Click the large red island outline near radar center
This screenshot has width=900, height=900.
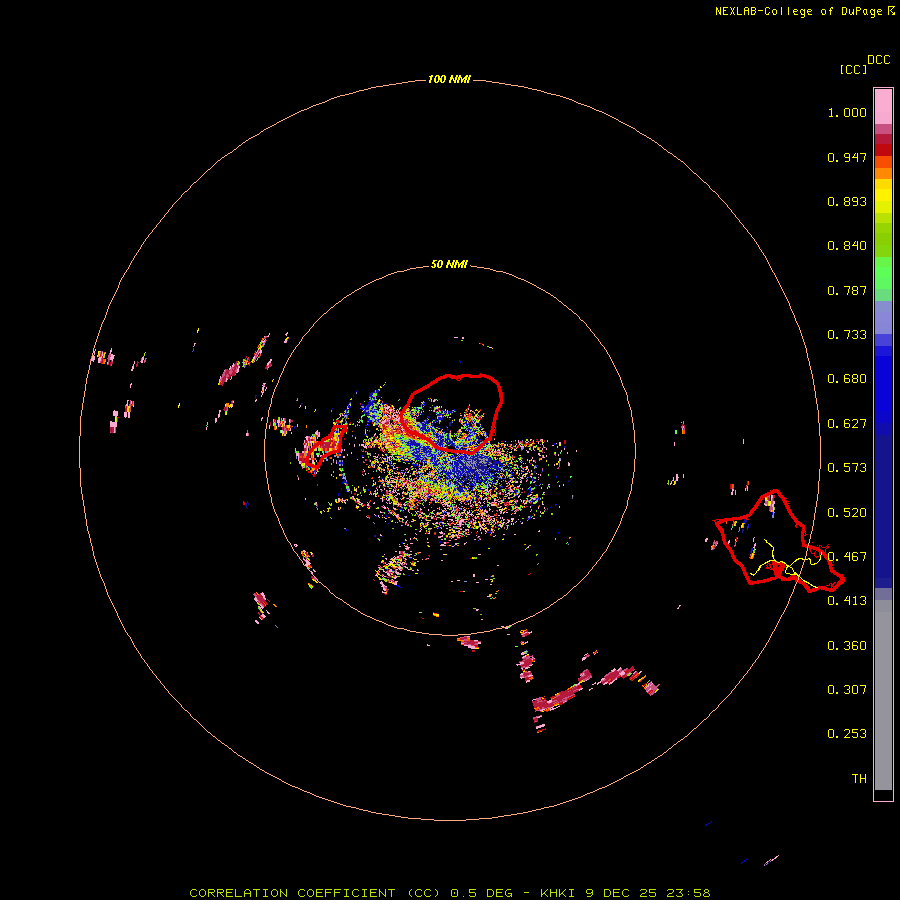(451, 413)
